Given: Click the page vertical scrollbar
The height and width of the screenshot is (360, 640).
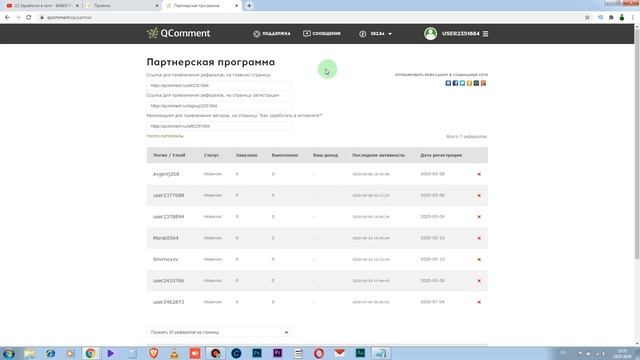Looking at the screenshot, I should click(637, 143).
